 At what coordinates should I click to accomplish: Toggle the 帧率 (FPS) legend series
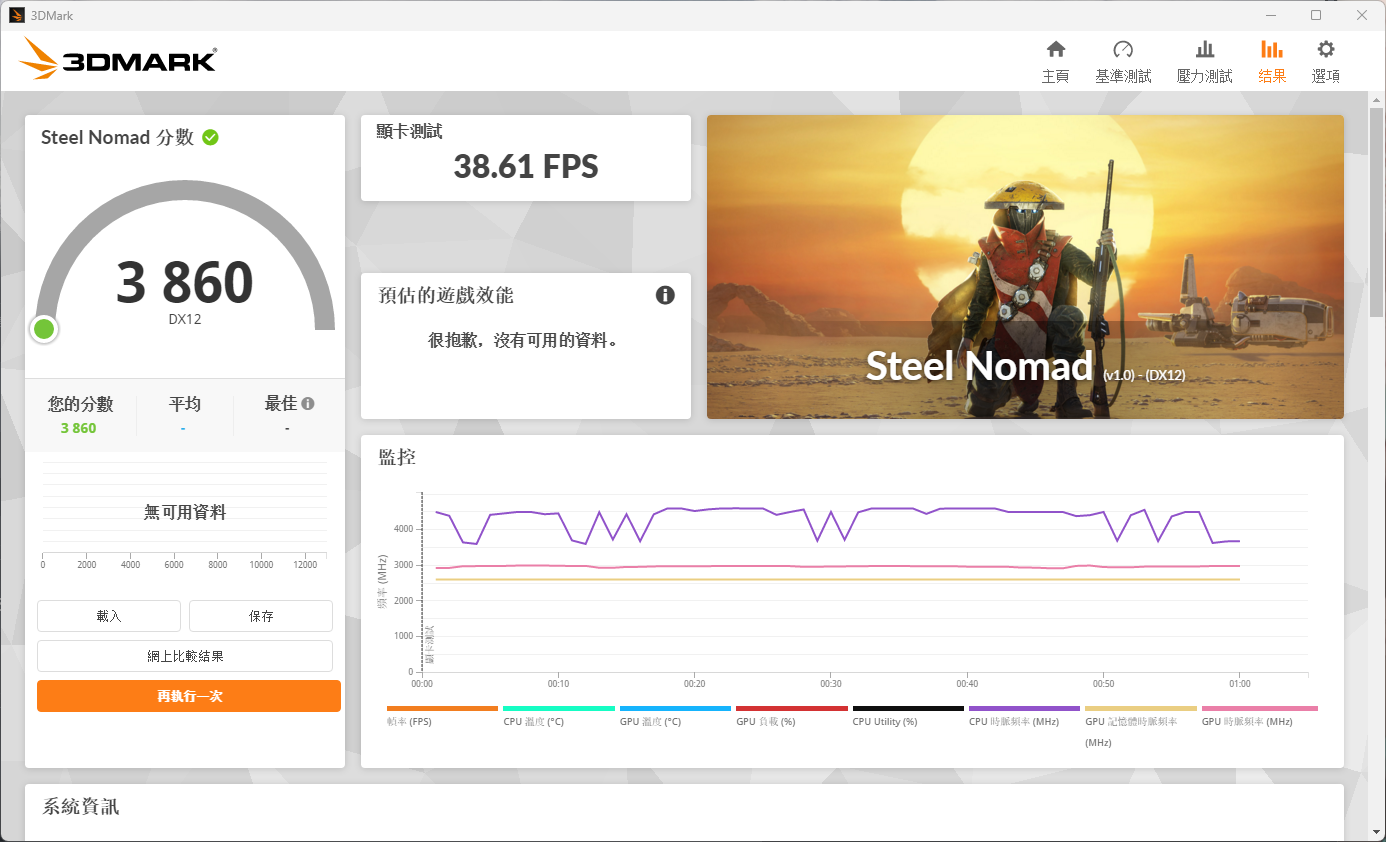pyautogui.click(x=442, y=716)
